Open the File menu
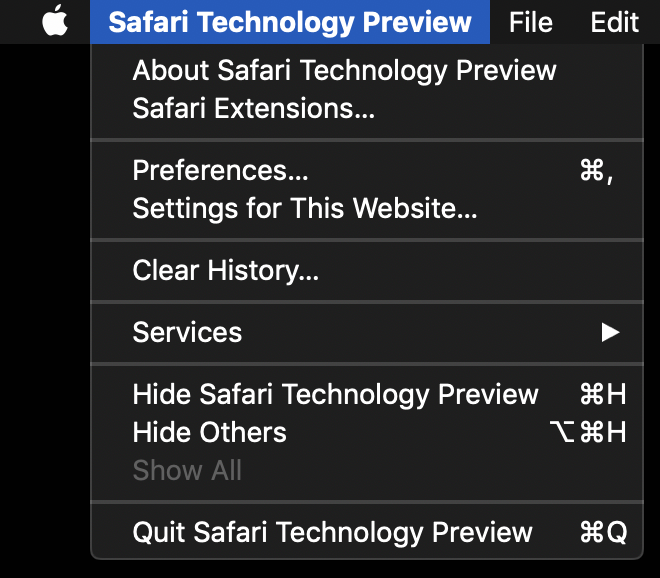 (x=530, y=22)
